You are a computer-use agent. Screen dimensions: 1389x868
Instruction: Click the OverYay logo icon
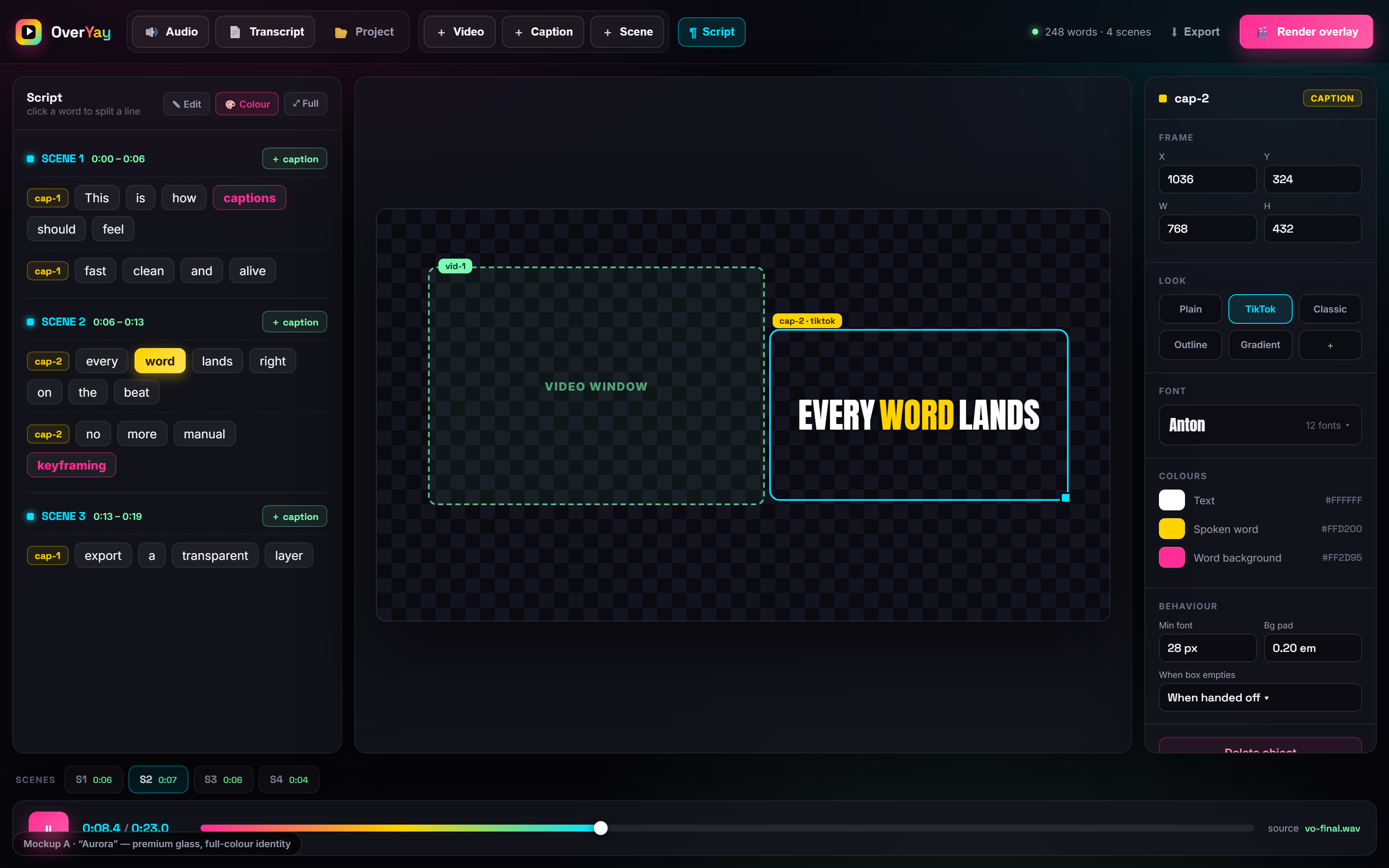(x=28, y=32)
